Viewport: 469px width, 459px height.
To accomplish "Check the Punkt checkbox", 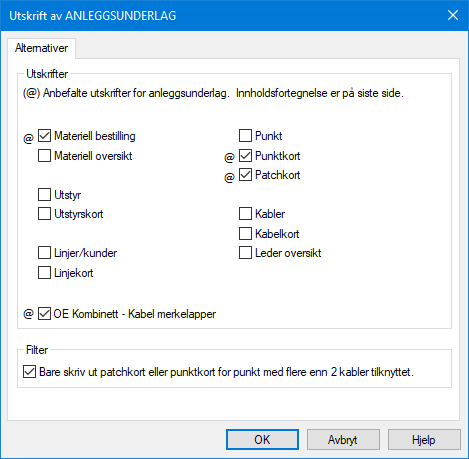I will pyautogui.click(x=245, y=136).
